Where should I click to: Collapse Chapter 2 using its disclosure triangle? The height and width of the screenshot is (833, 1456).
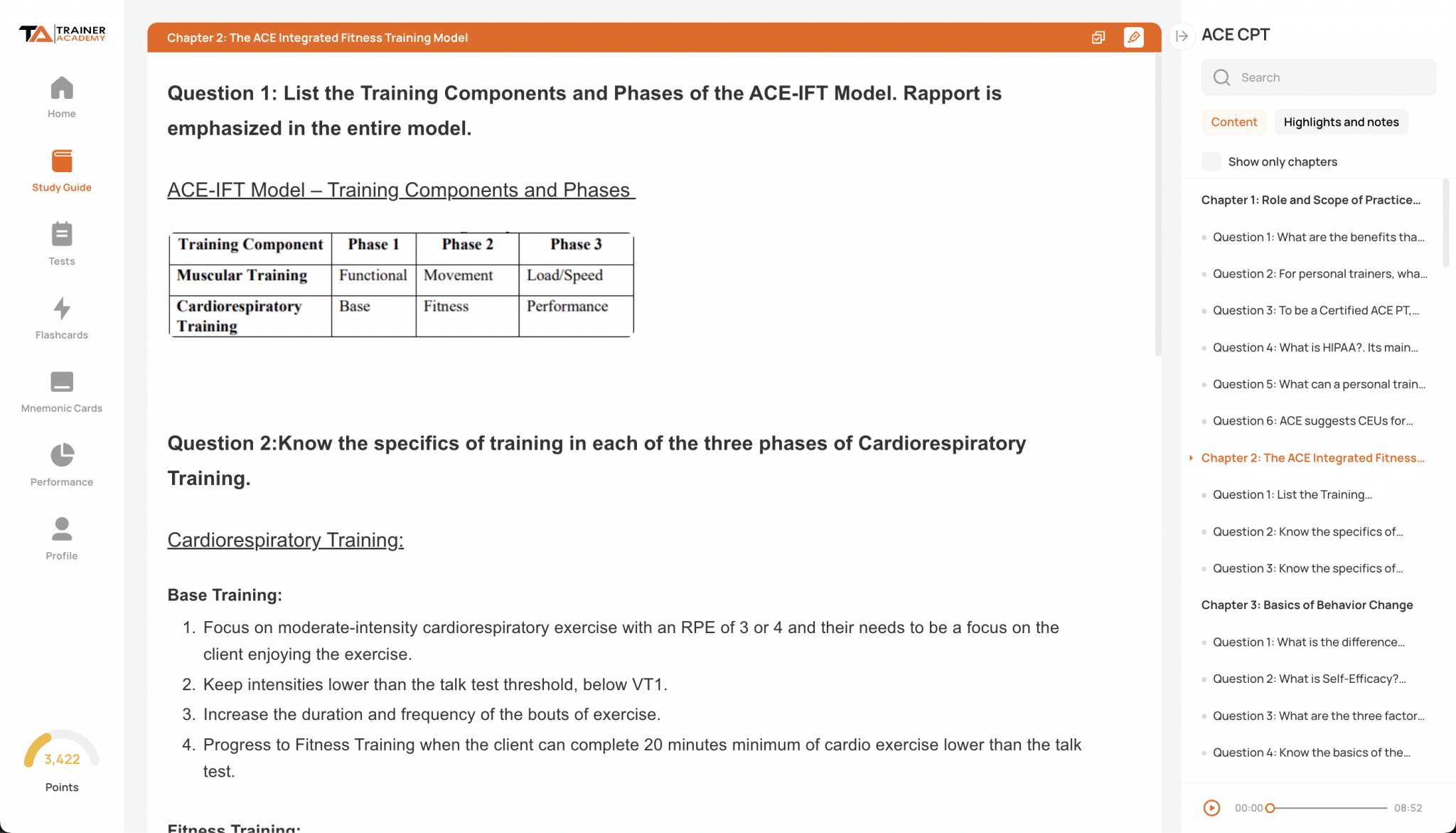coord(1192,458)
